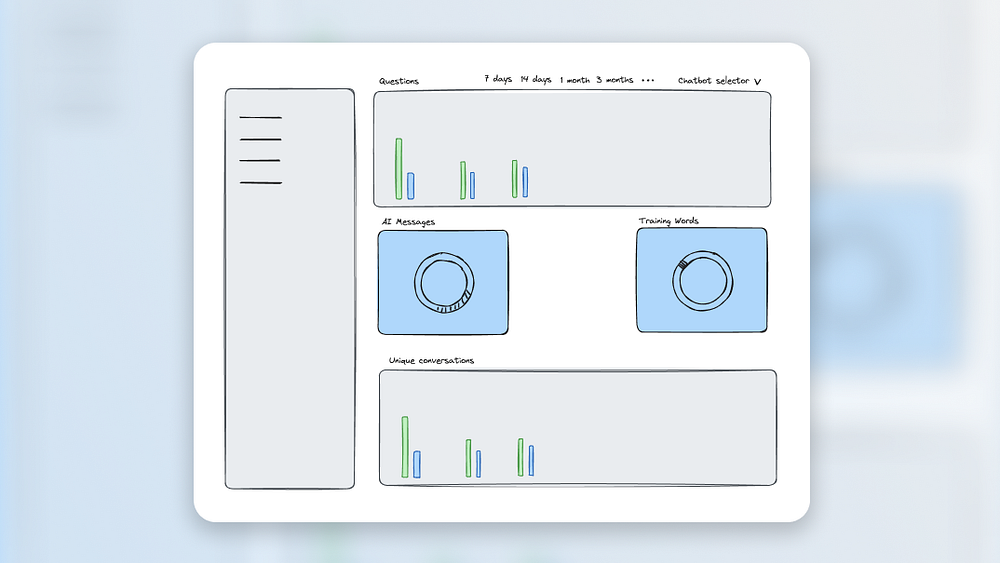Select the 7 days time range
Image resolution: width=1000 pixels, height=563 pixels.
coord(497,79)
